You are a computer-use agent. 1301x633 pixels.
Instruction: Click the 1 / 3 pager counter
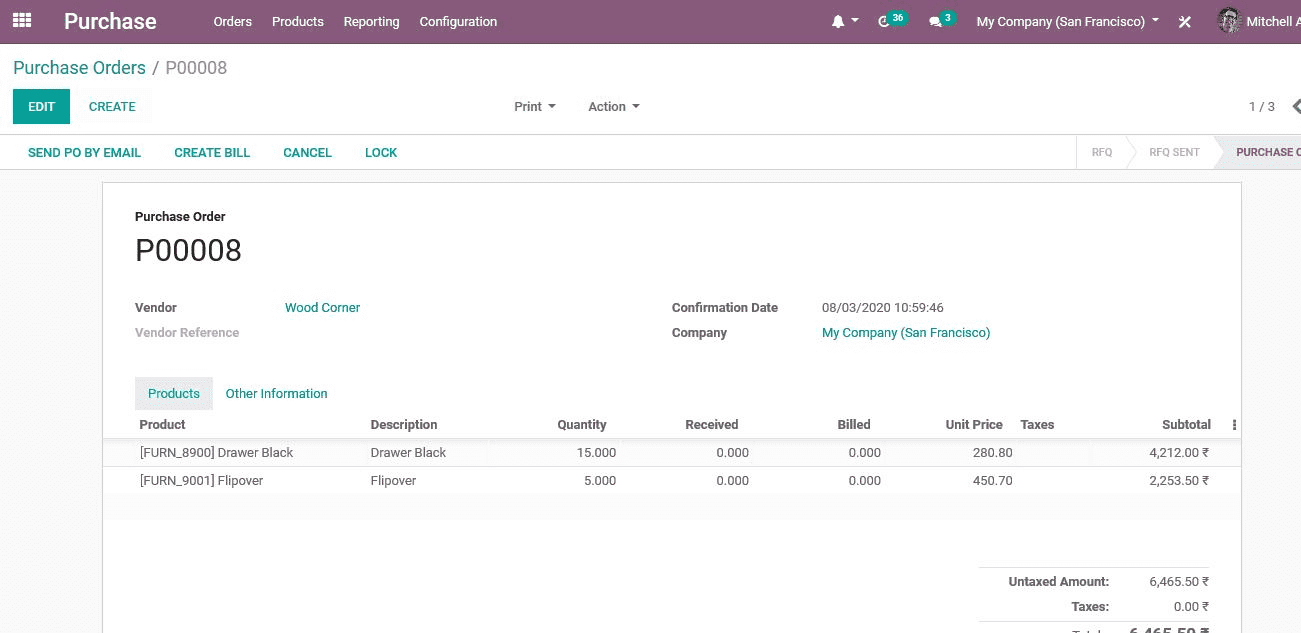[x=1262, y=106]
